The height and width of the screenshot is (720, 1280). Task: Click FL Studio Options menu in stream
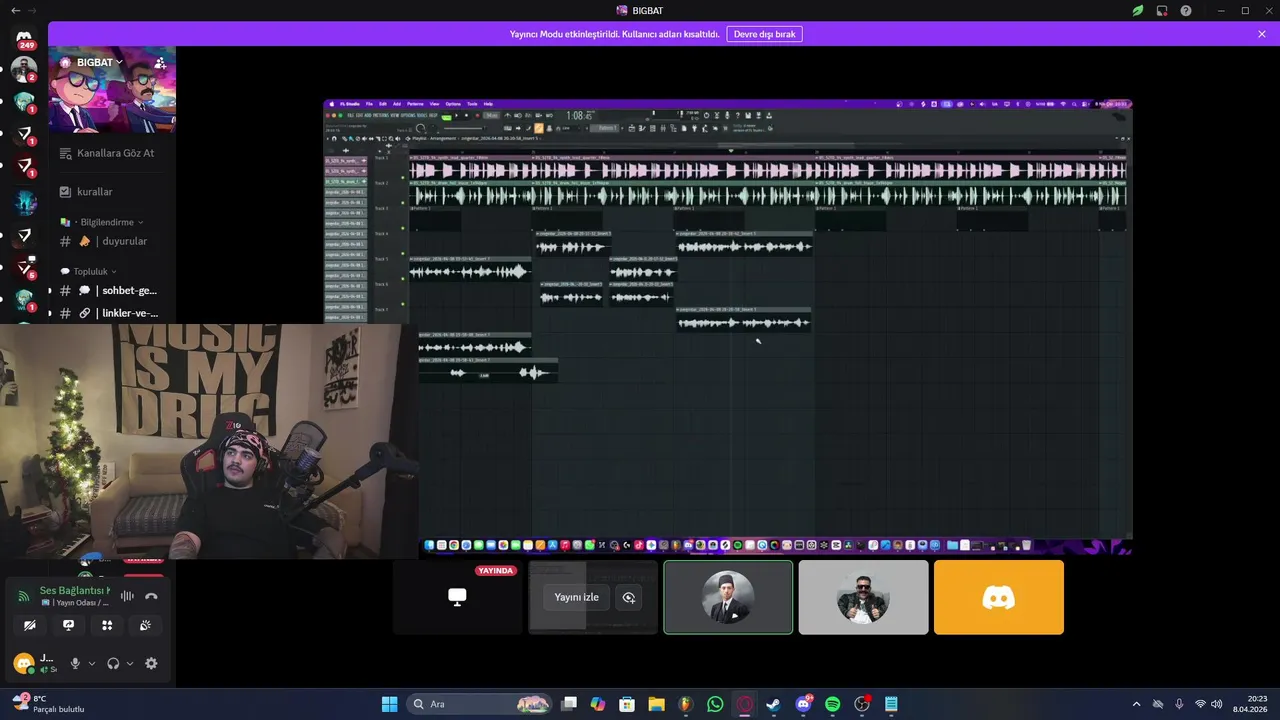click(453, 104)
